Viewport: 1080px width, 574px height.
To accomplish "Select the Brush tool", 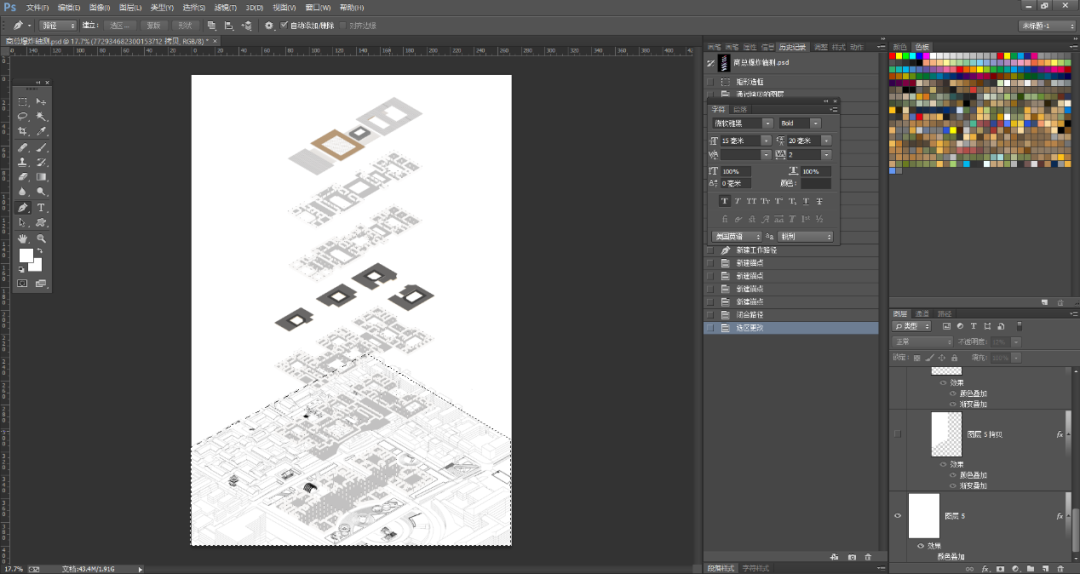I will [41, 147].
